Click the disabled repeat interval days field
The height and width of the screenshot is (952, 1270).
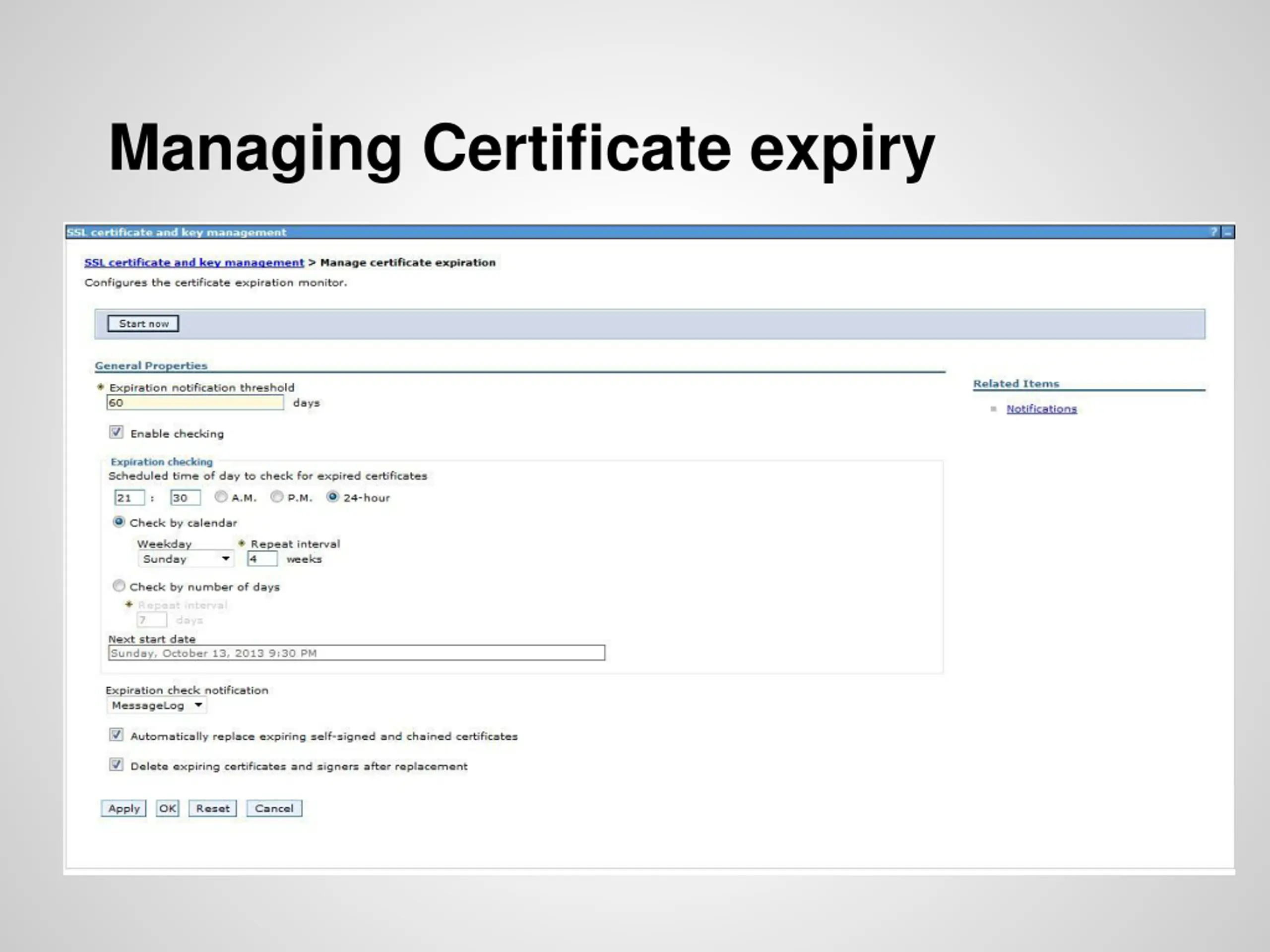coord(152,620)
